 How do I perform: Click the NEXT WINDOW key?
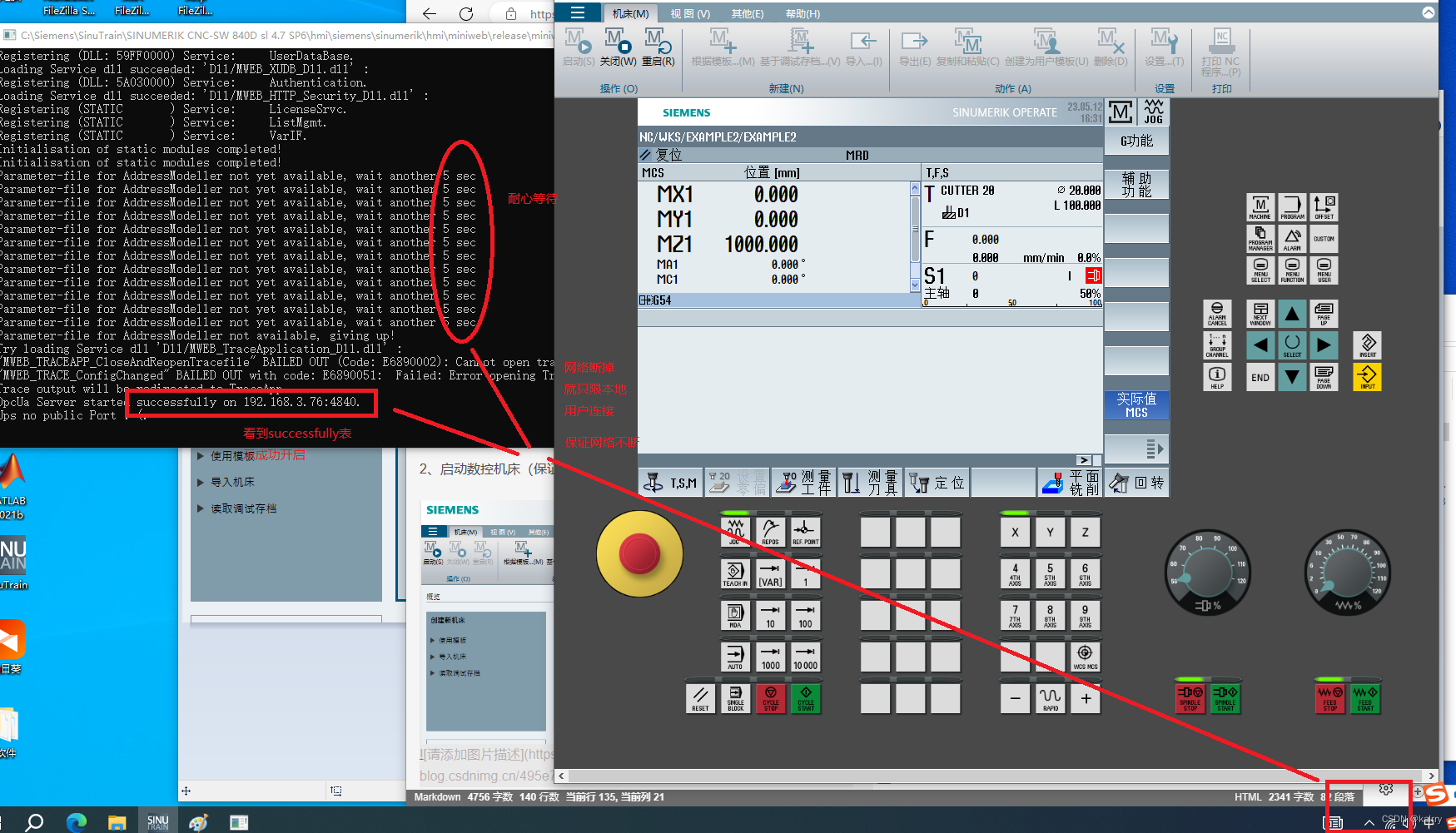(1260, 314)
